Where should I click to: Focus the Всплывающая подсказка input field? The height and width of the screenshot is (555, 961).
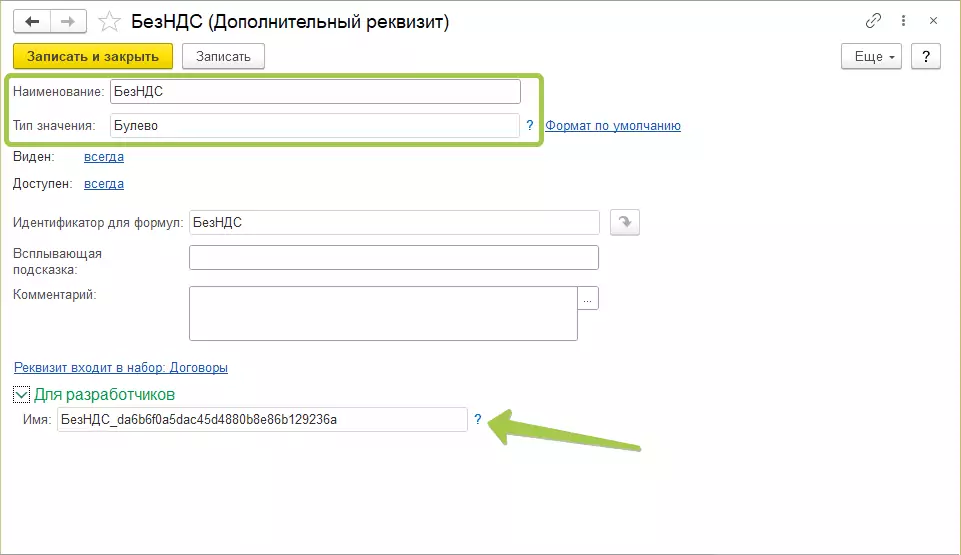pyautogui.click(x=393, y=258)
